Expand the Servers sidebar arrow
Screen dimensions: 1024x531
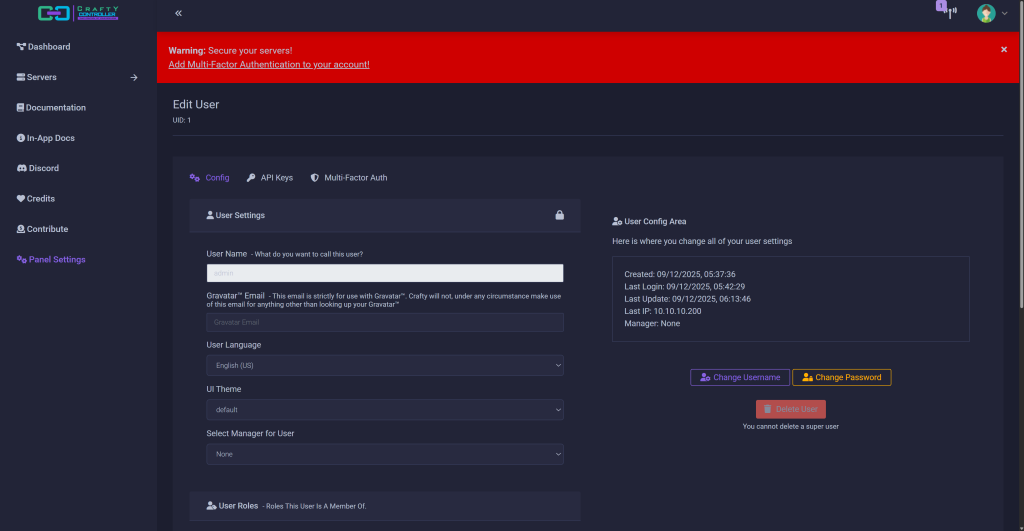coord(134,77)
